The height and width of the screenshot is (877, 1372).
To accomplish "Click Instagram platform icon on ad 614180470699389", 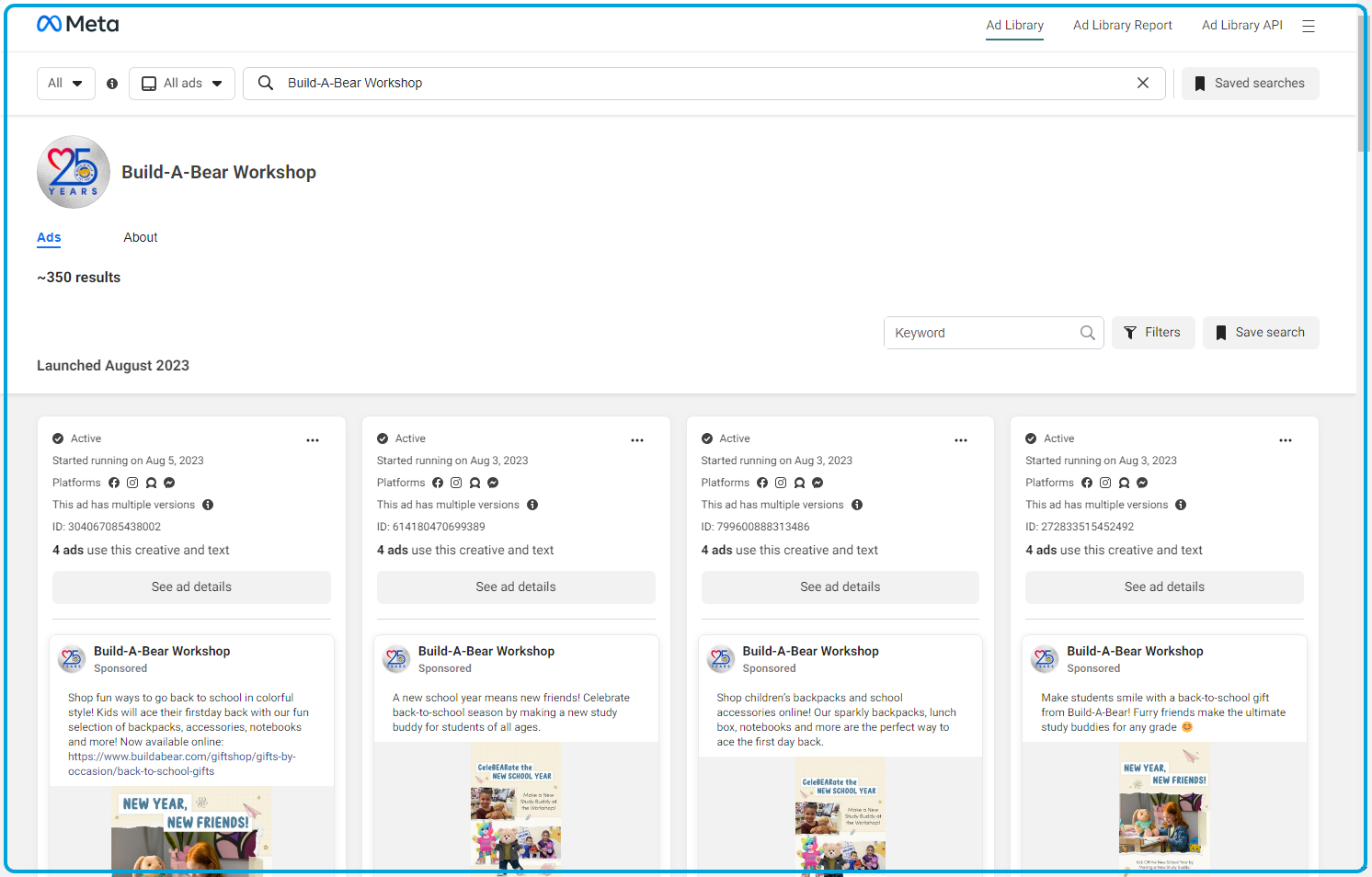I will [456, 483].
